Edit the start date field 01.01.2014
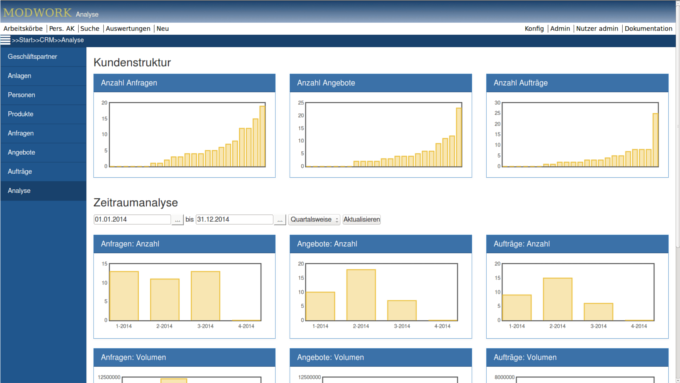The height and width of the screenshot is (383, 680). point(132,219)
